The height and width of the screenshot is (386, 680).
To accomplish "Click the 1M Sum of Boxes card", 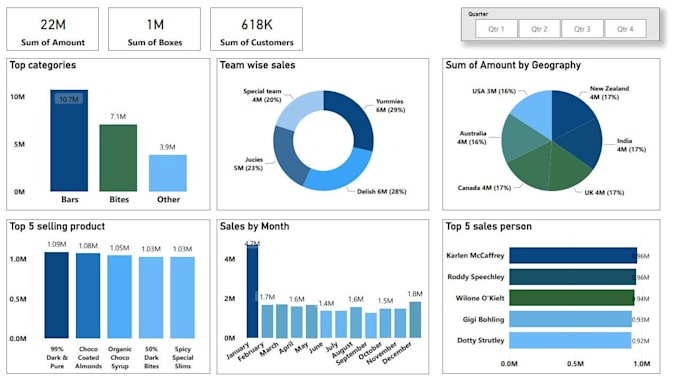I will 154,29.
